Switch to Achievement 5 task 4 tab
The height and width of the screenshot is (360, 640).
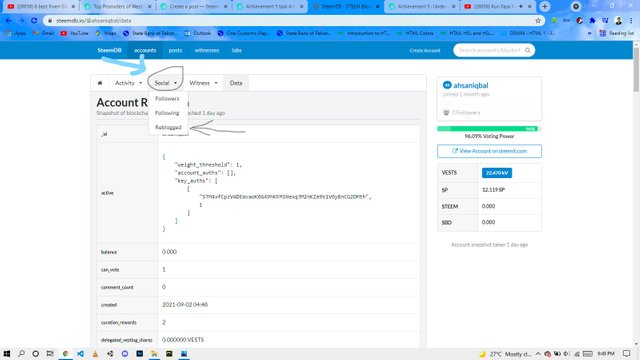click(x=271, y=7)
